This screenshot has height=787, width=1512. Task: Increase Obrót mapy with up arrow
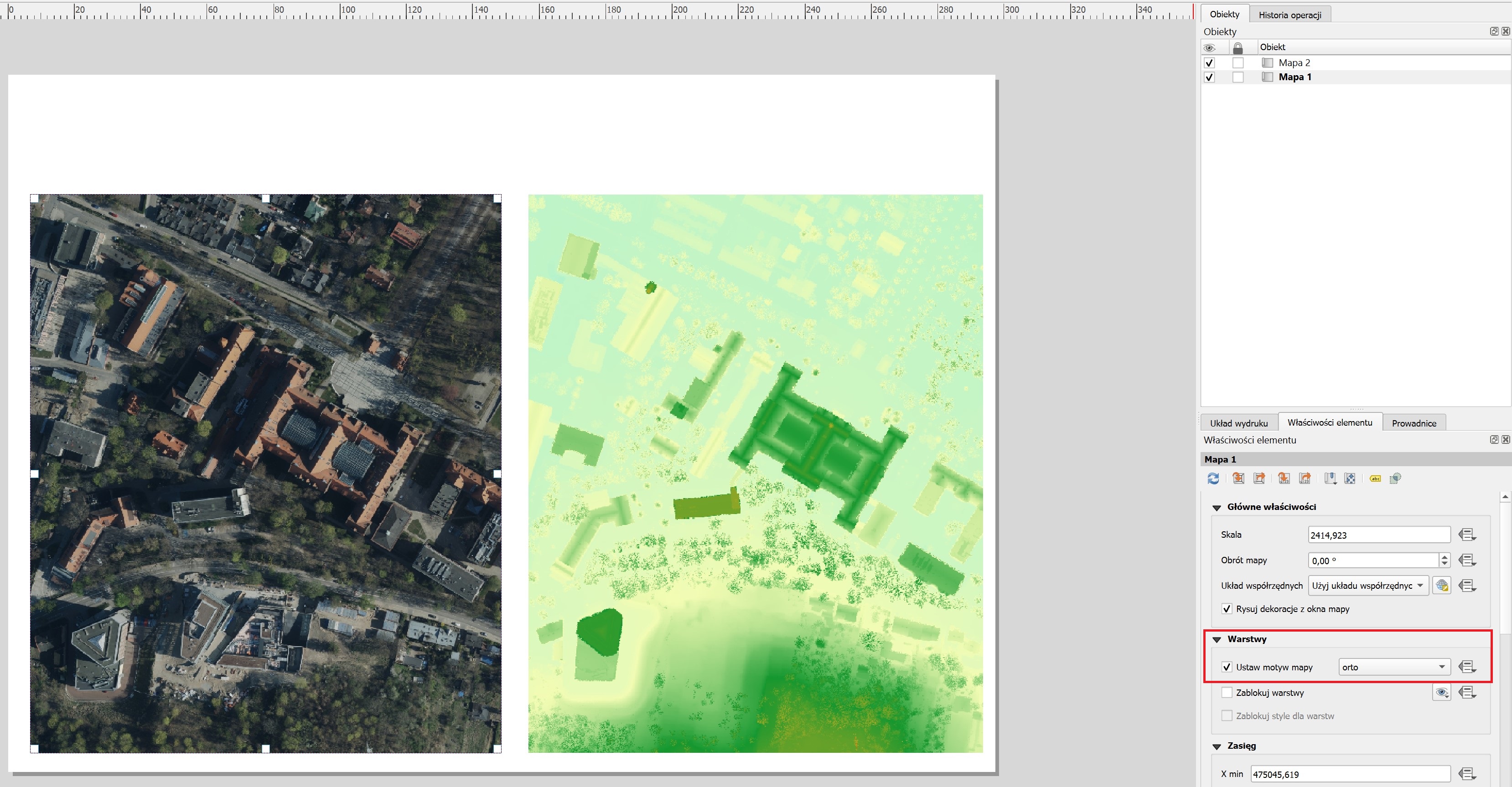(1445, 556)
